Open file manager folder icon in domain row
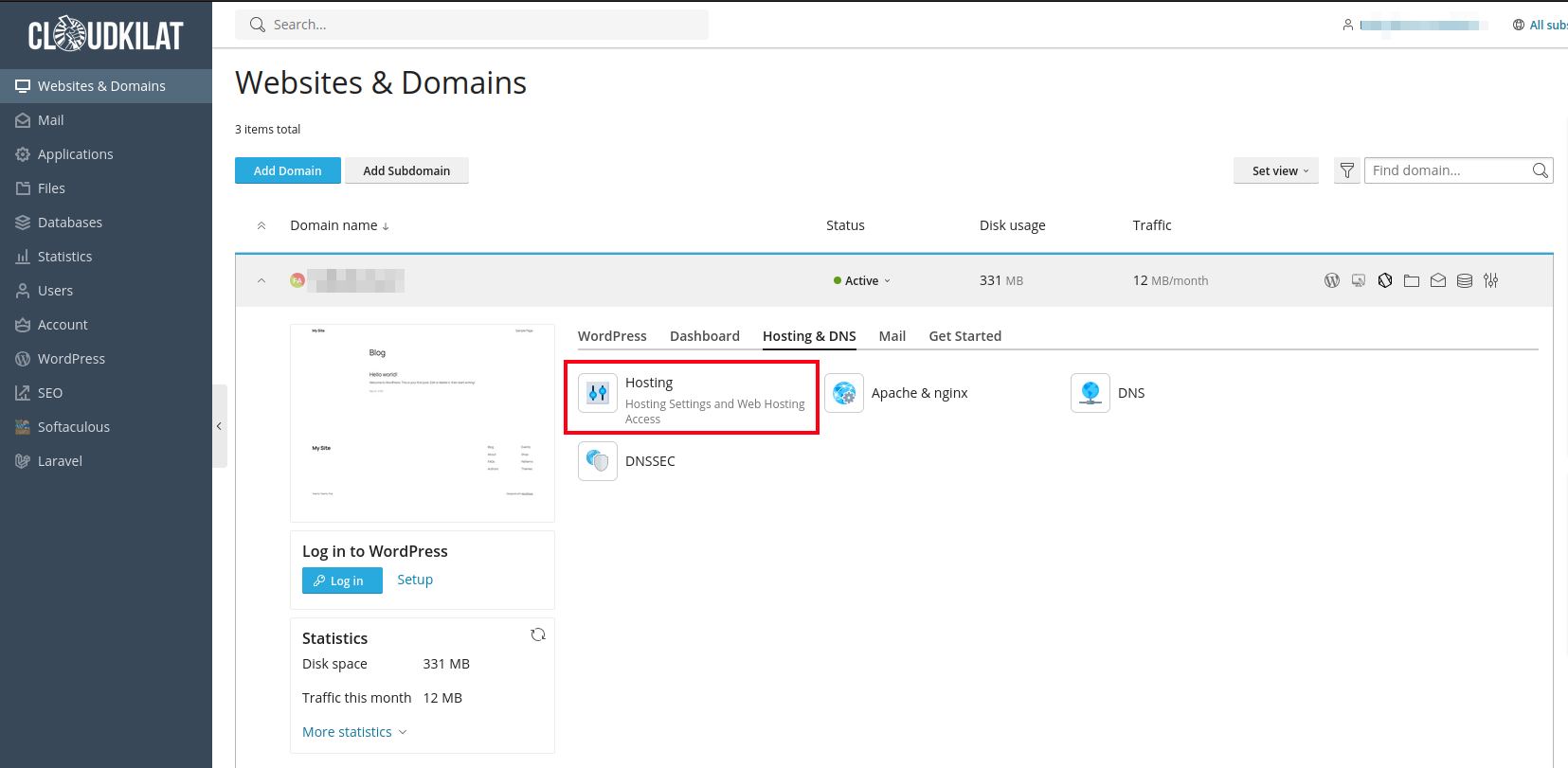Image resolution: width=1568 pixels, height=768 pixels. (1412, 280)
